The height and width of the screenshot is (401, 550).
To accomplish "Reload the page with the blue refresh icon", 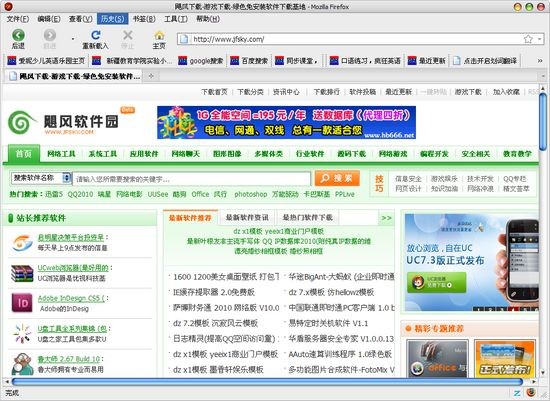I will point(95,35).
